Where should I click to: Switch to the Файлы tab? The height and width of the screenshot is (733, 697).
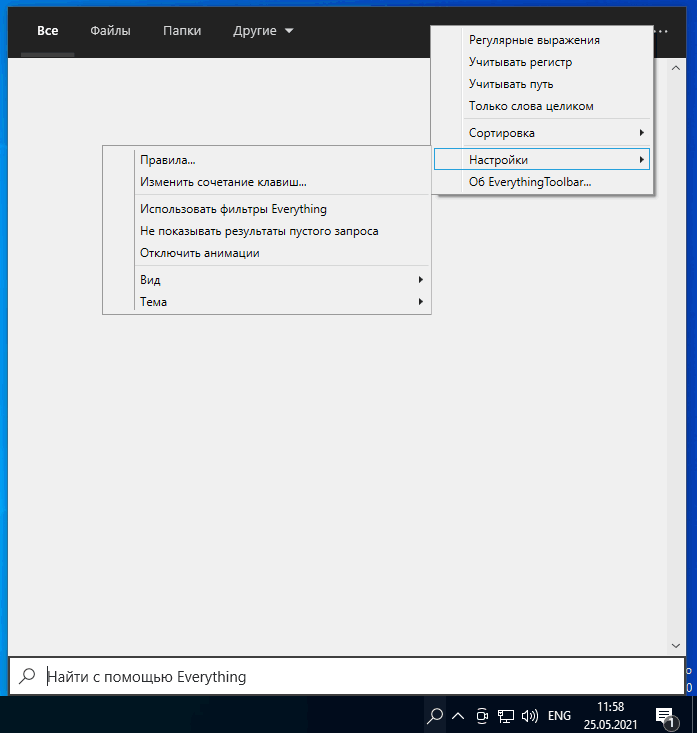tap(110, 31)
